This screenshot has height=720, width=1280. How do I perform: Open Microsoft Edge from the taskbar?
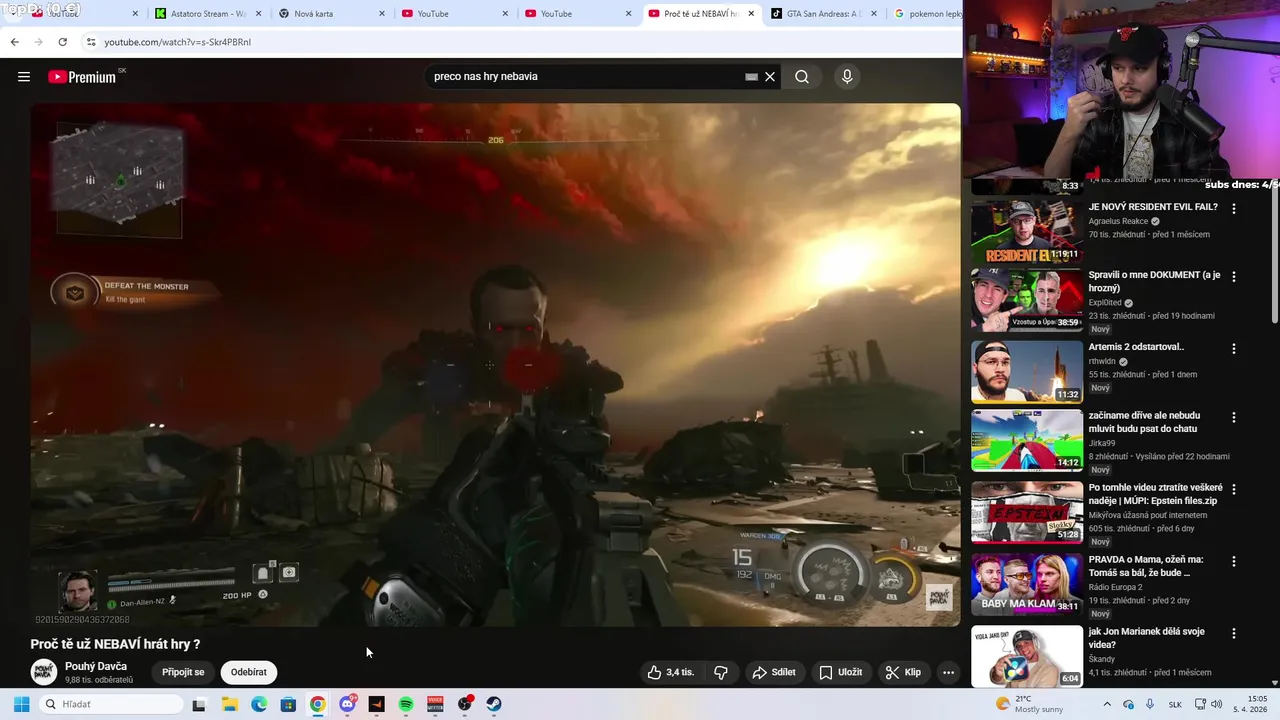pos(259,704)
